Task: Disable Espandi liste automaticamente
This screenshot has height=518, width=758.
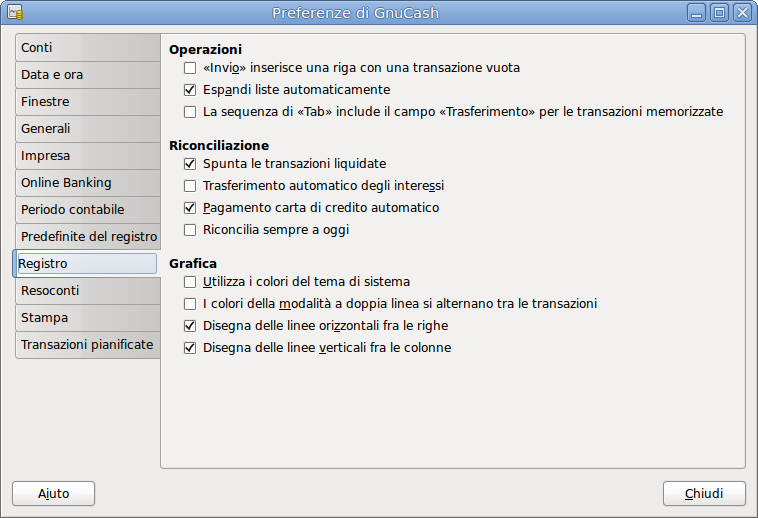Action: [190, 90]
